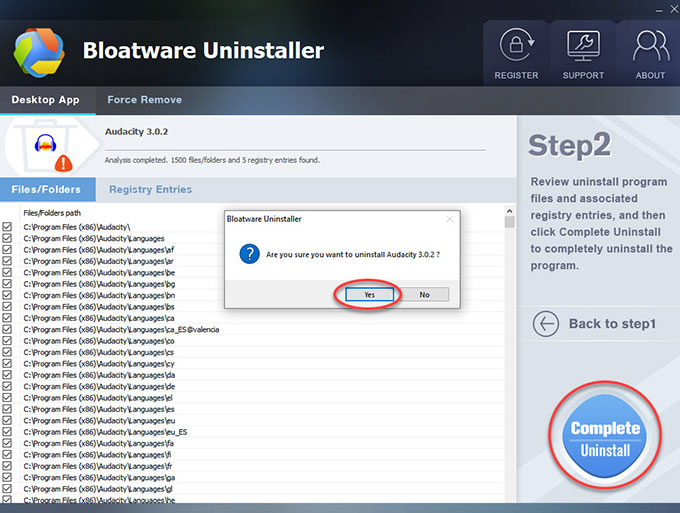Image resolution: width=680 pixels, height=513 pixels.
Task: Open the Registry Entries tab
Action: pos(150,190)
